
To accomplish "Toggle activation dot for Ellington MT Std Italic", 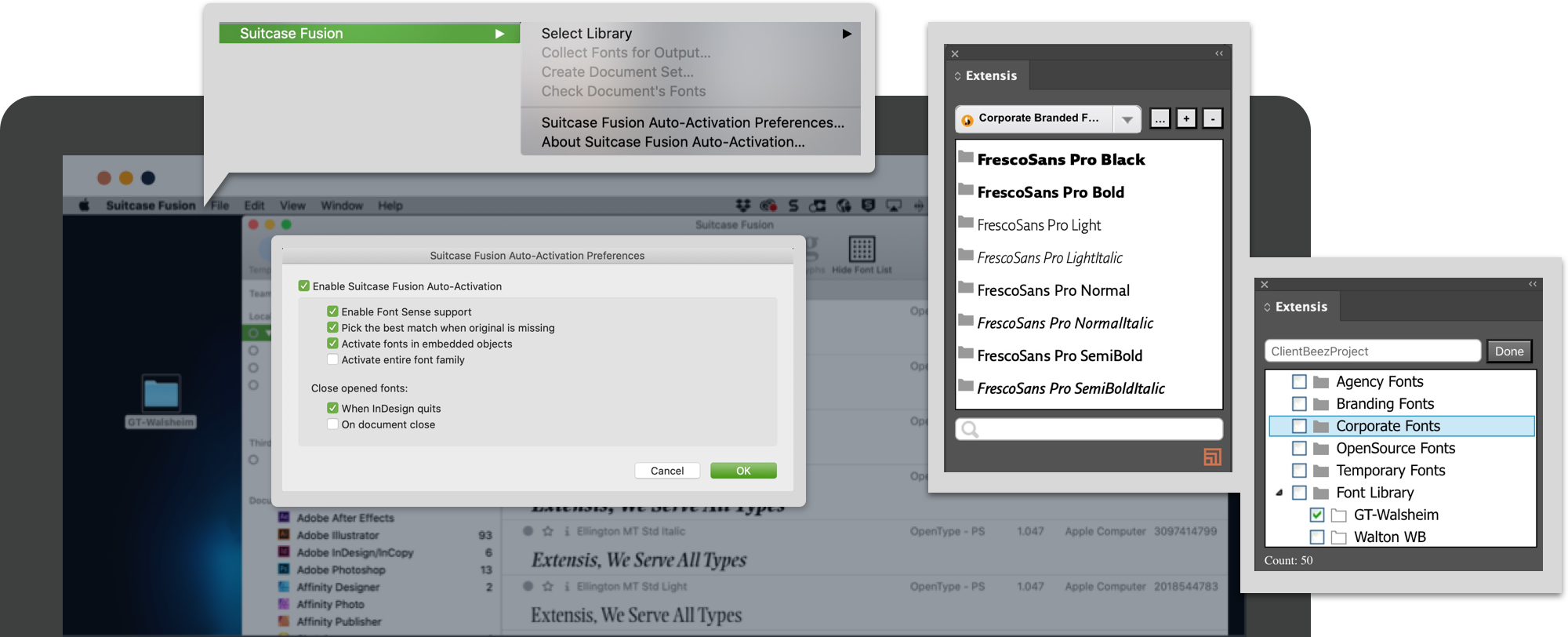I will [x=528, y=531].
